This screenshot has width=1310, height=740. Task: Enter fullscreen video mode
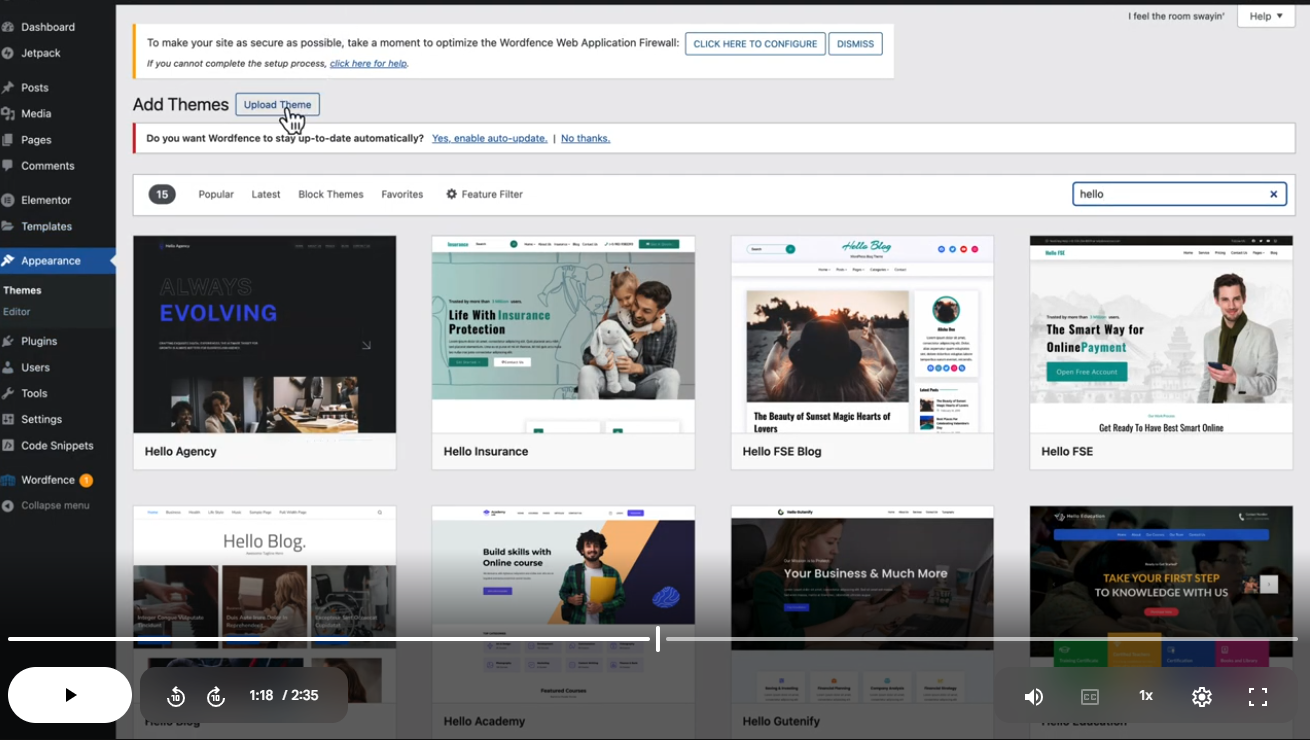1258,696
